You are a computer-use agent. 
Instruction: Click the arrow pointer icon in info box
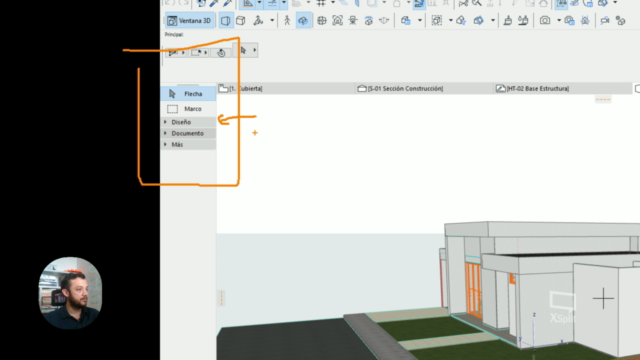point(243,50)
